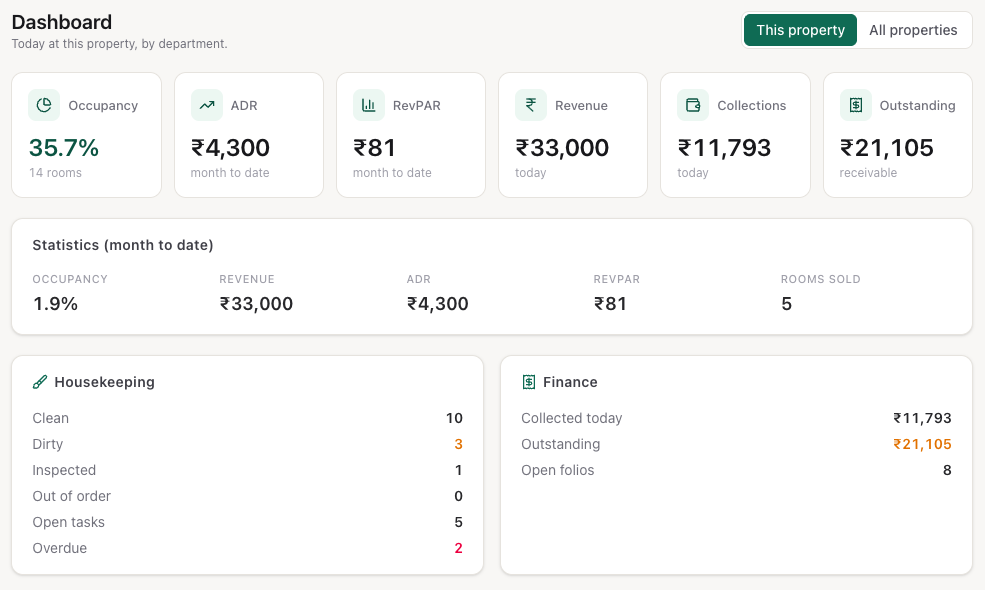Click the Collected today amount ₹11,793
Screen dimensions: 985x590
click(922, 418)
